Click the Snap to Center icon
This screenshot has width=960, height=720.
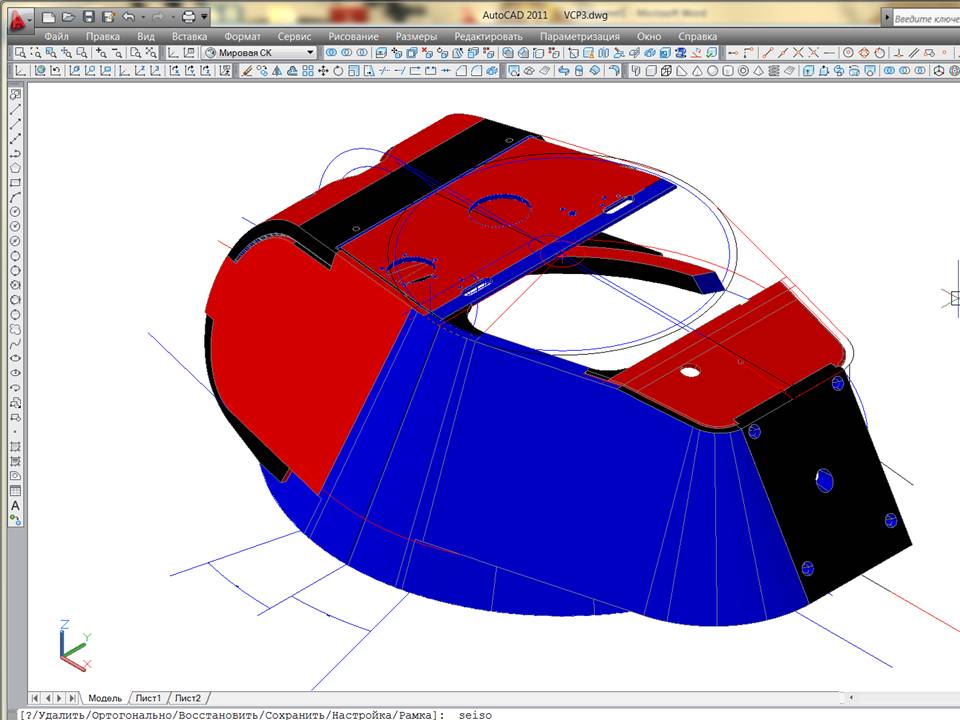848,53
